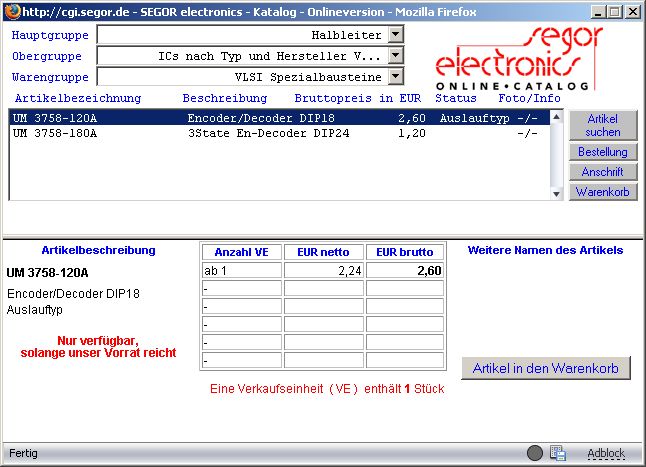Image resolution: width=646 pixels, height=467 pixels.
Task: Click the Hauptgruppe label
Action: click(x=50, y=35)
